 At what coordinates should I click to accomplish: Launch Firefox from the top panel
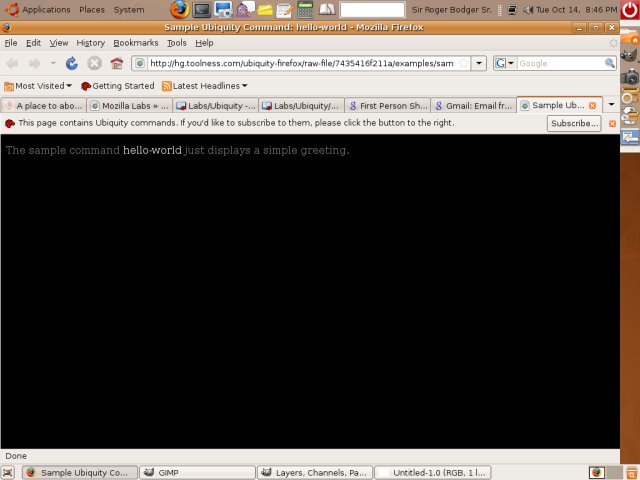tap(180, 9)
